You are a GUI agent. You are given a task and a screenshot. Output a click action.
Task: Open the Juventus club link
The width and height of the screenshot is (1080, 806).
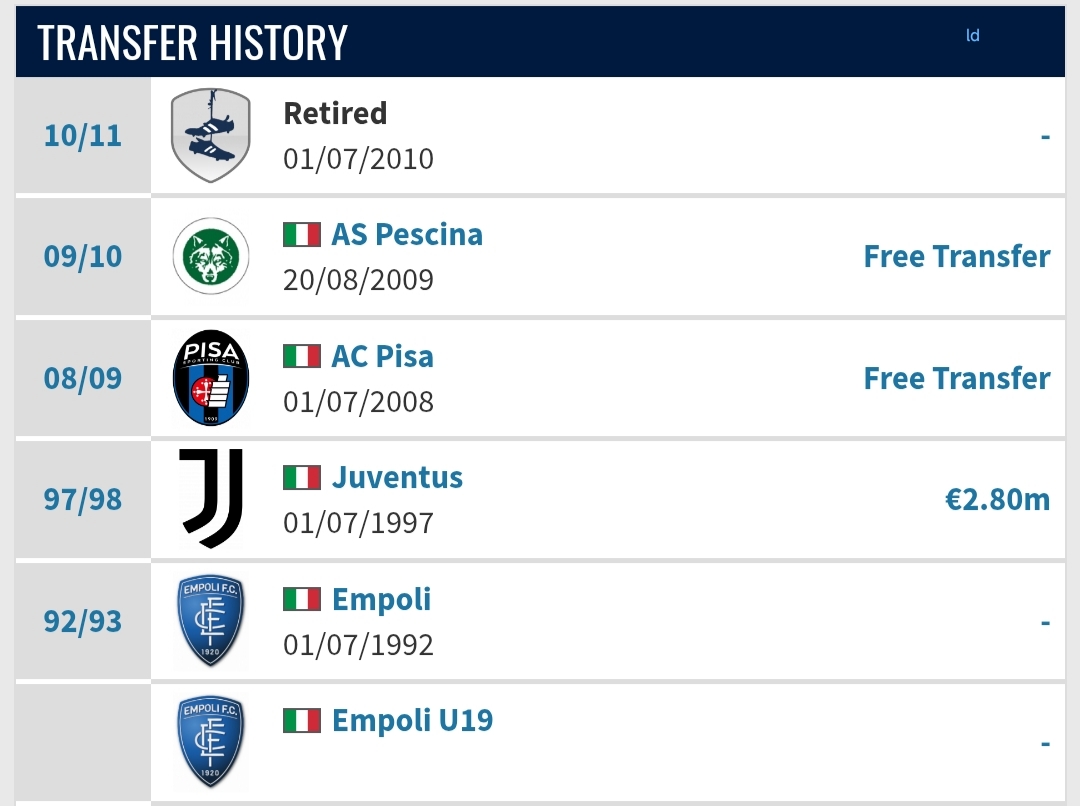397,477
